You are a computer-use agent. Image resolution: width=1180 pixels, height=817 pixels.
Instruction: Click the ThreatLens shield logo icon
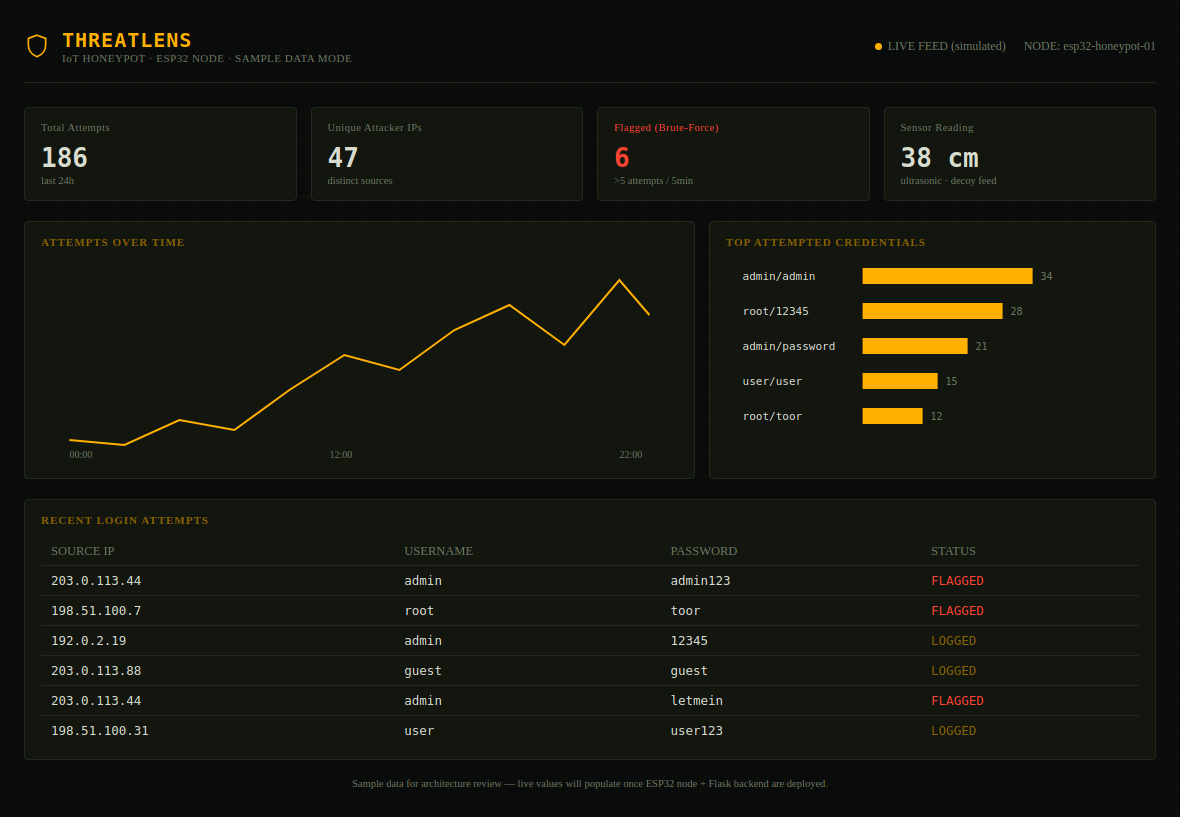click(x=37, y=46)
